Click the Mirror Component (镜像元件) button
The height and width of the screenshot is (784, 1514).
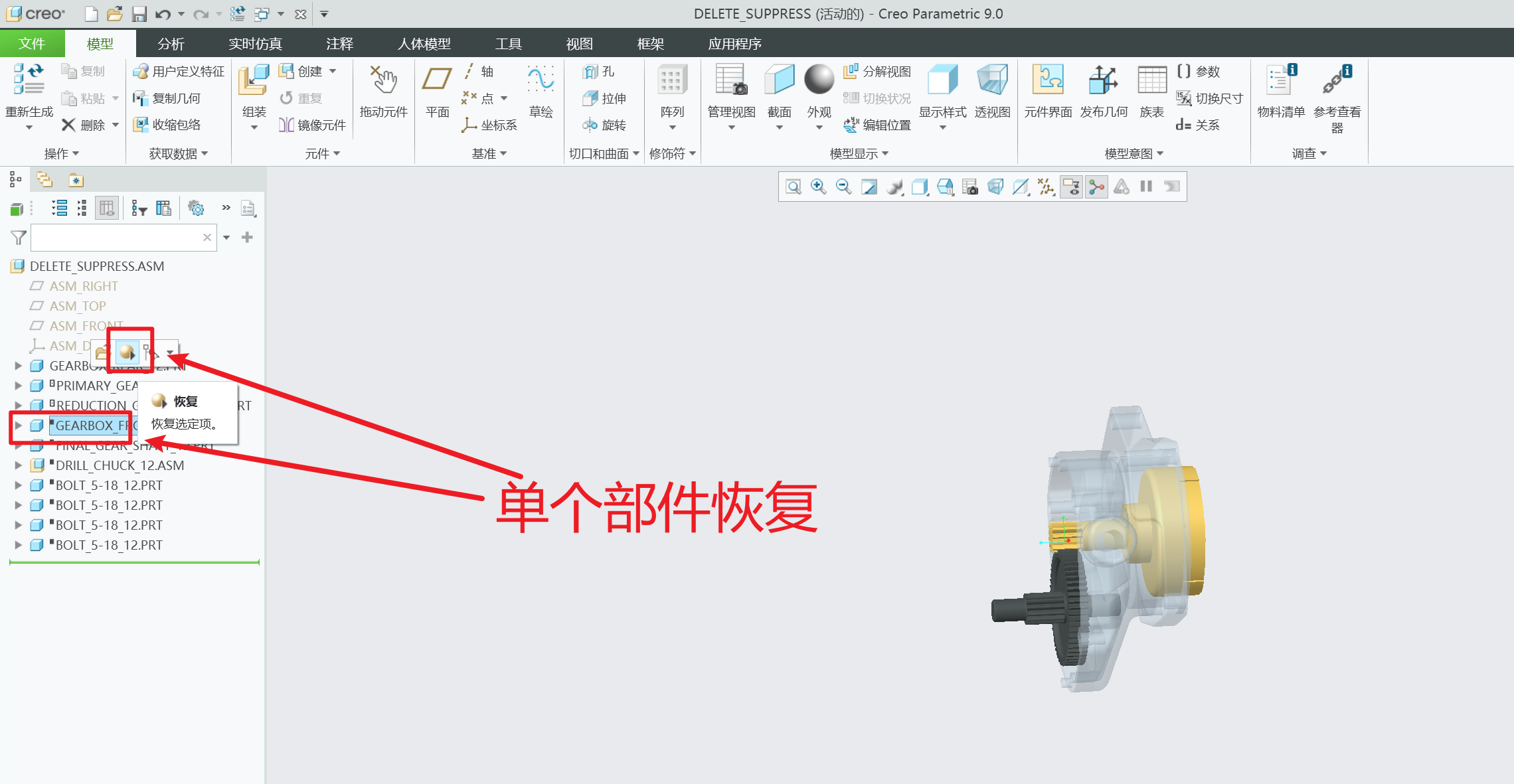(313, 125)
